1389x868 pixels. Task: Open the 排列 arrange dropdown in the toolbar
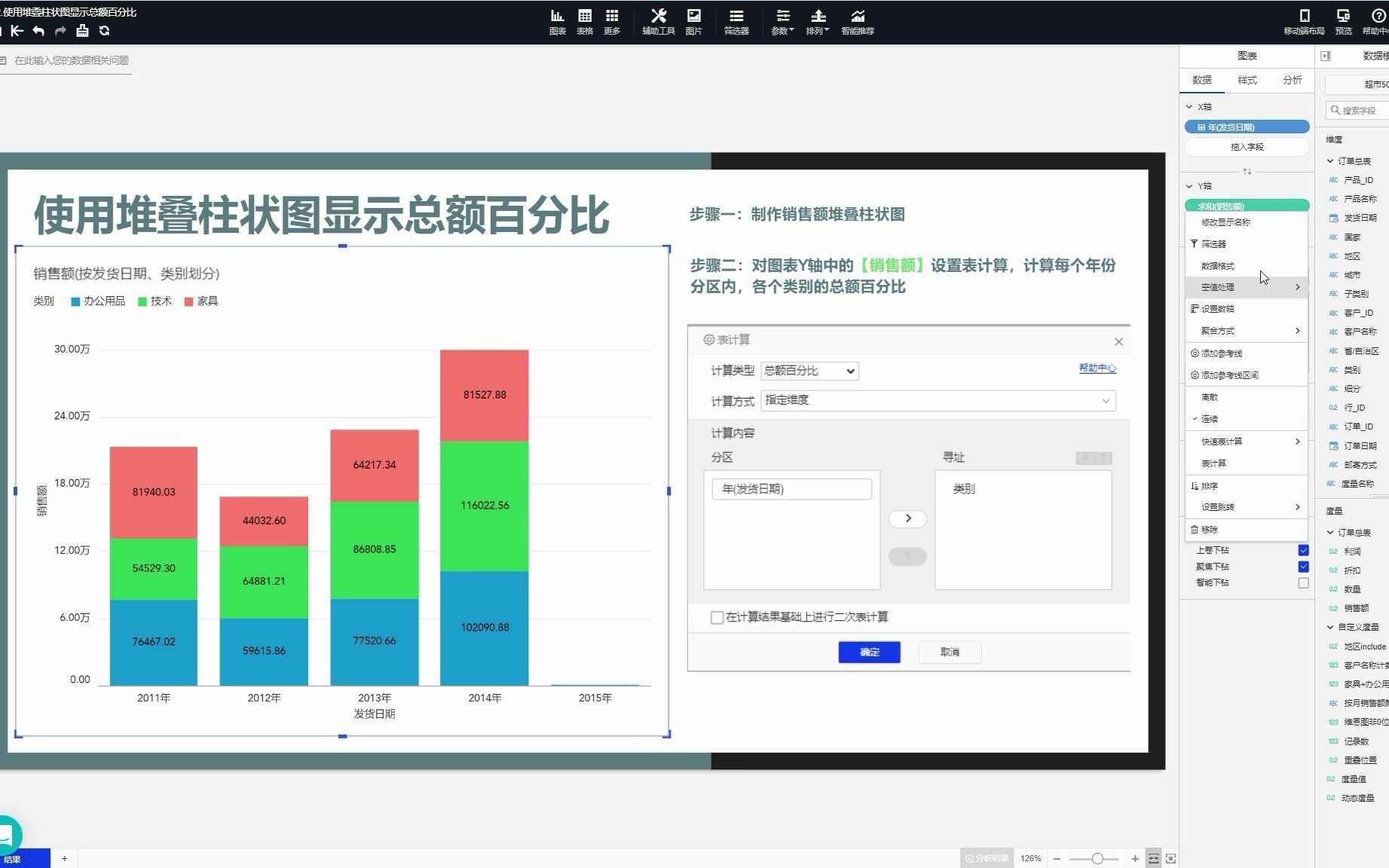point(818,21)
